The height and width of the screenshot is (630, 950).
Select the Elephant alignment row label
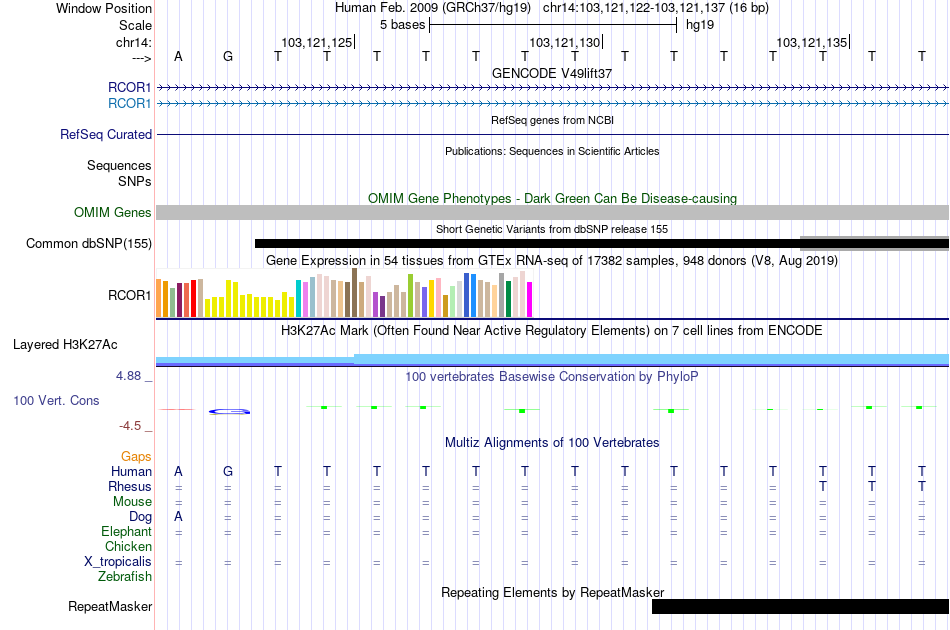pyautogui.click(x=126, y=531)
